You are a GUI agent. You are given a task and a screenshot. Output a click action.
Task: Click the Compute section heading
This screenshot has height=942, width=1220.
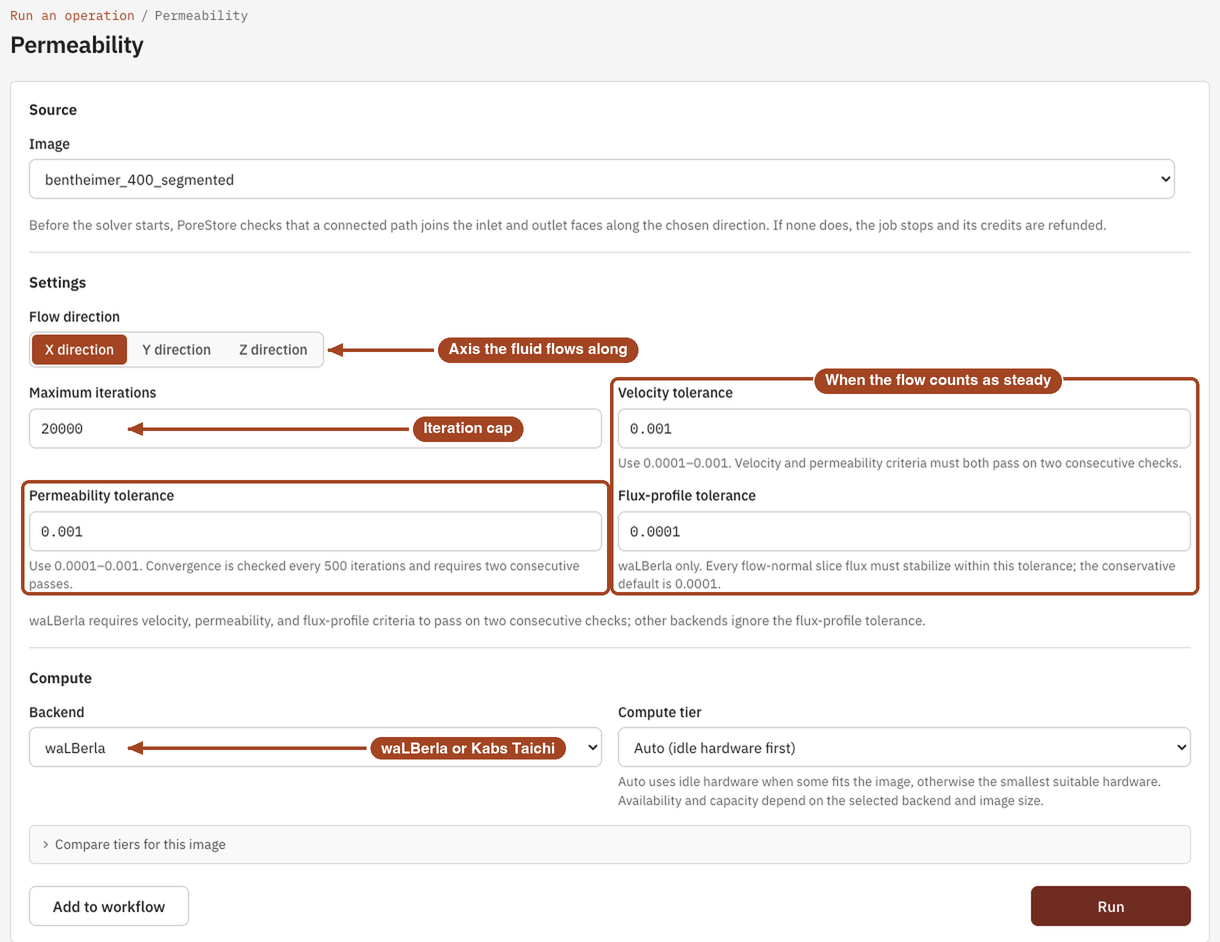60,678
